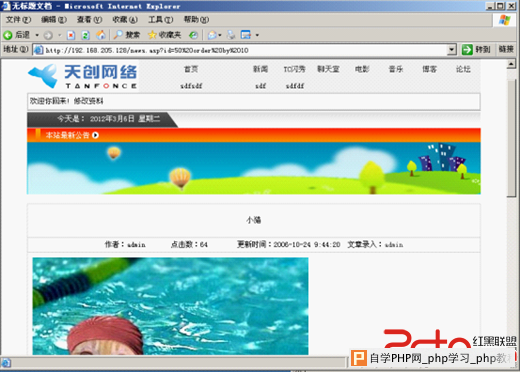Click the 点击数 64 text
The width and height of the screenshot is (520, 372).
(189, 245)
